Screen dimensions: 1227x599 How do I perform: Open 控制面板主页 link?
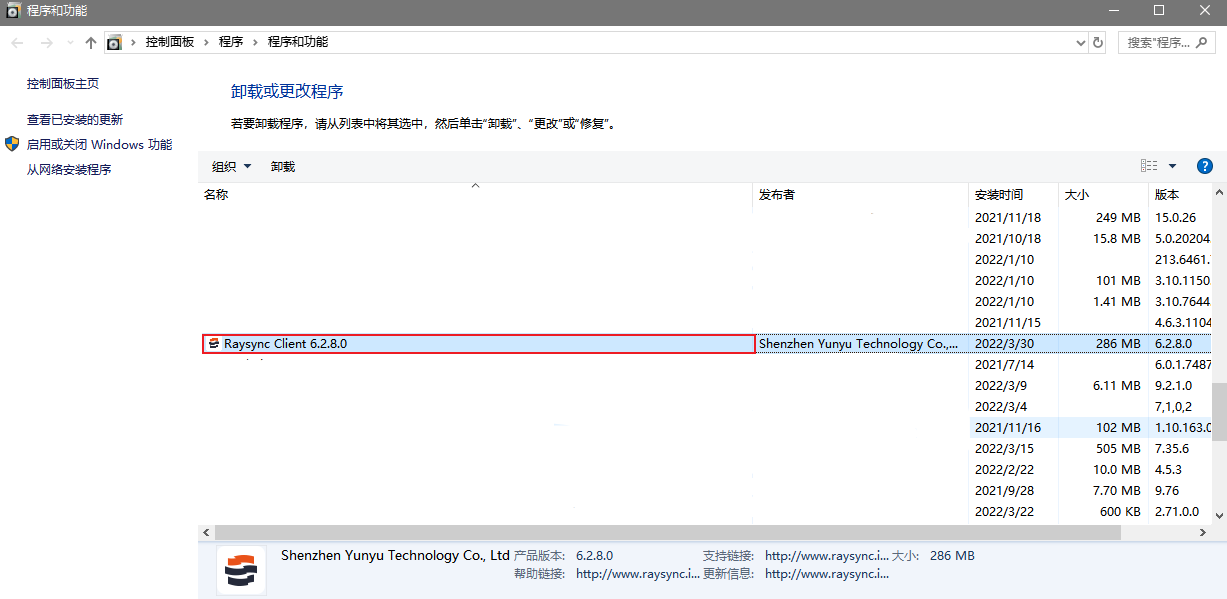pyautogui.click(x=63, y=84)
